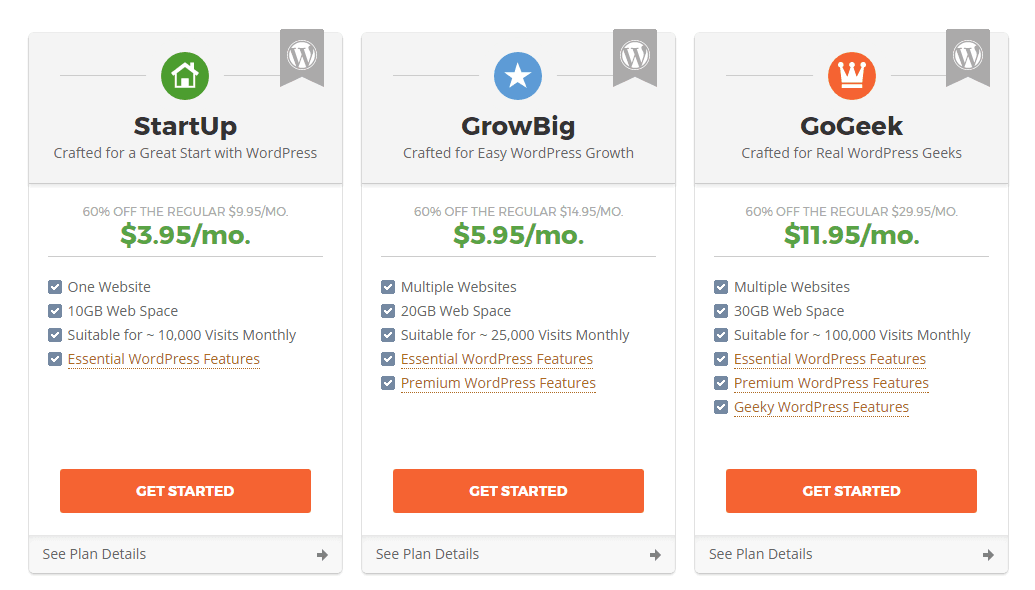Viewport: 1035px width, 590px height.
Task: Toggle the 20GB Web Space checkbox
Action: (x=388, y=311)
